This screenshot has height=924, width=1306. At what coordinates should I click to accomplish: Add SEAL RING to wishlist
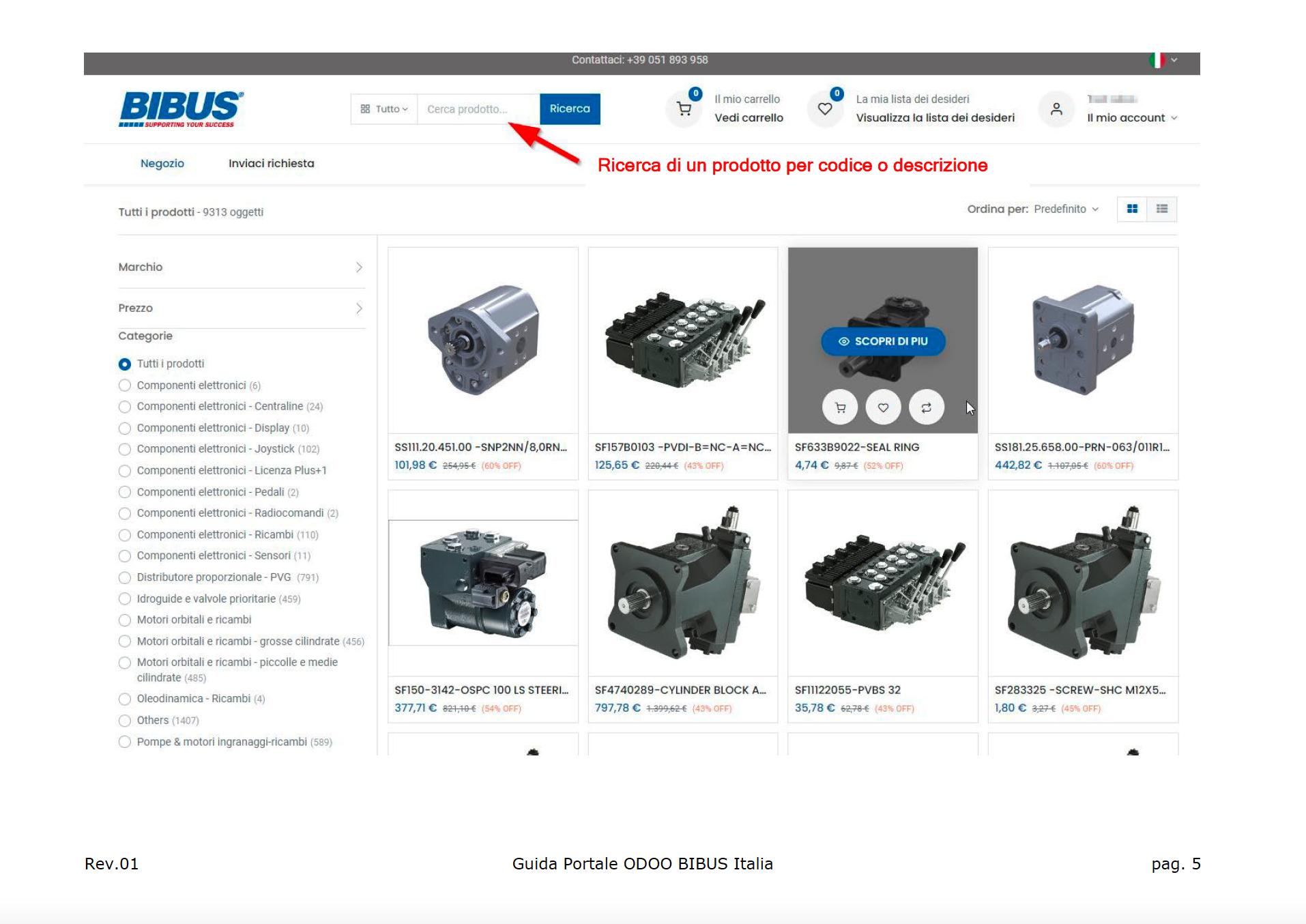click(883, 407)
